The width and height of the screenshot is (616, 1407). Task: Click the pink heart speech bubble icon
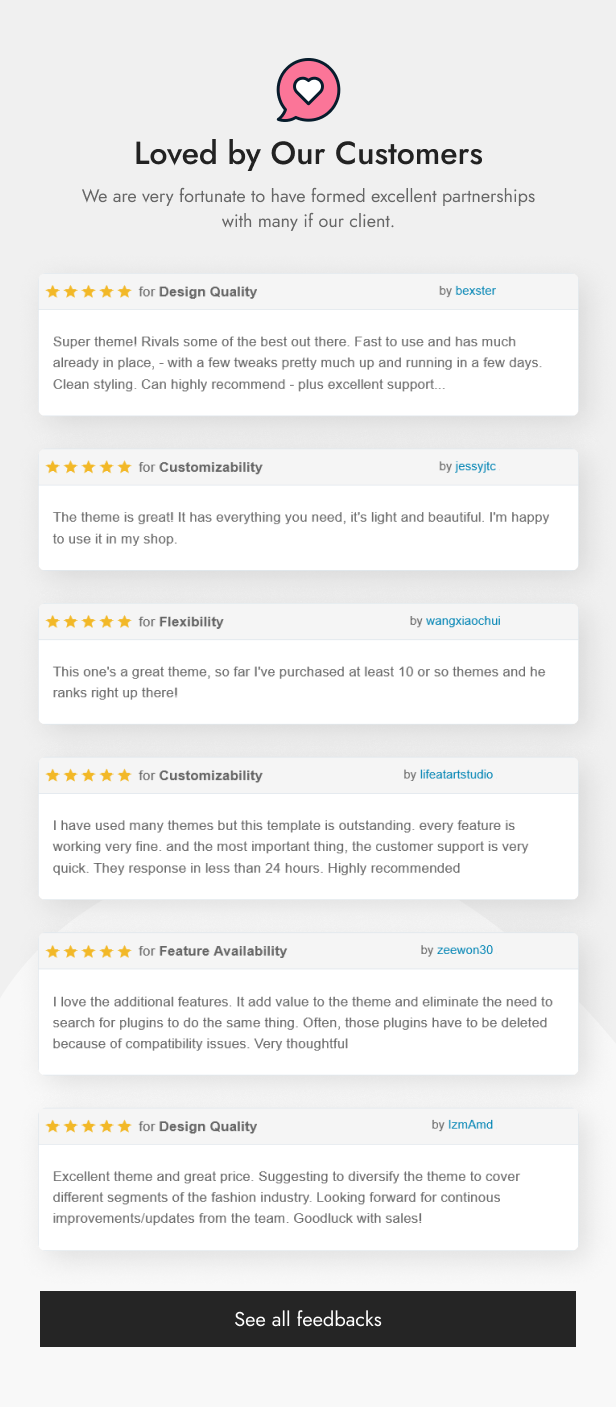click(x=307, y=90)
